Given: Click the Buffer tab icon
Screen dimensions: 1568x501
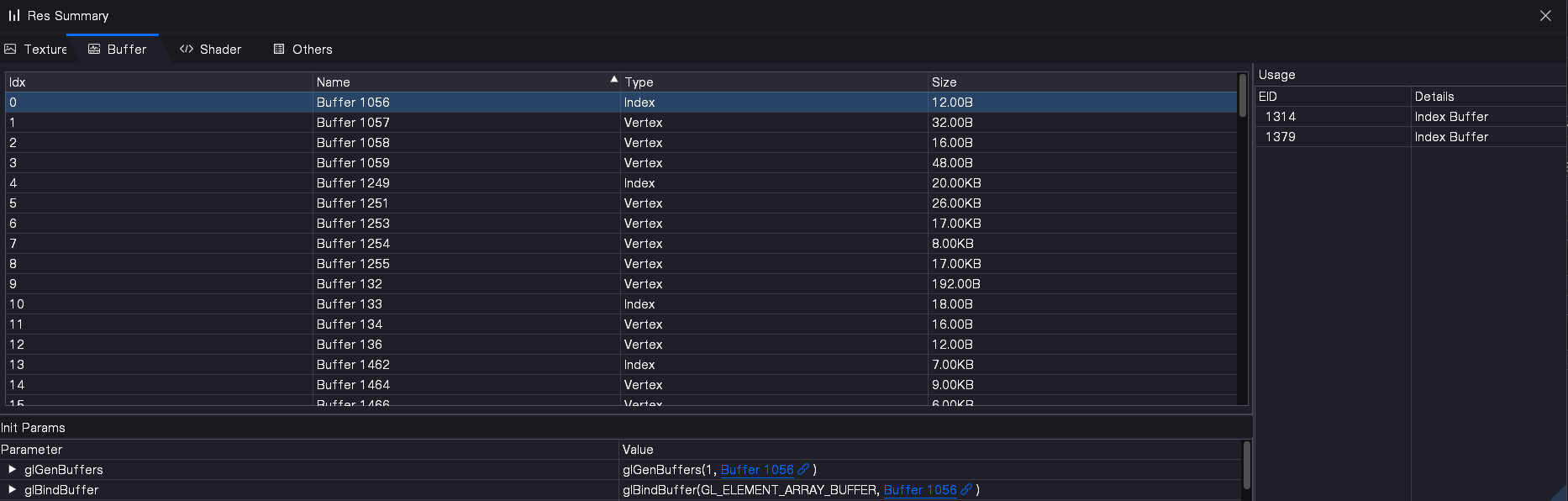Looking at the screenshot, I should point(94,50).
